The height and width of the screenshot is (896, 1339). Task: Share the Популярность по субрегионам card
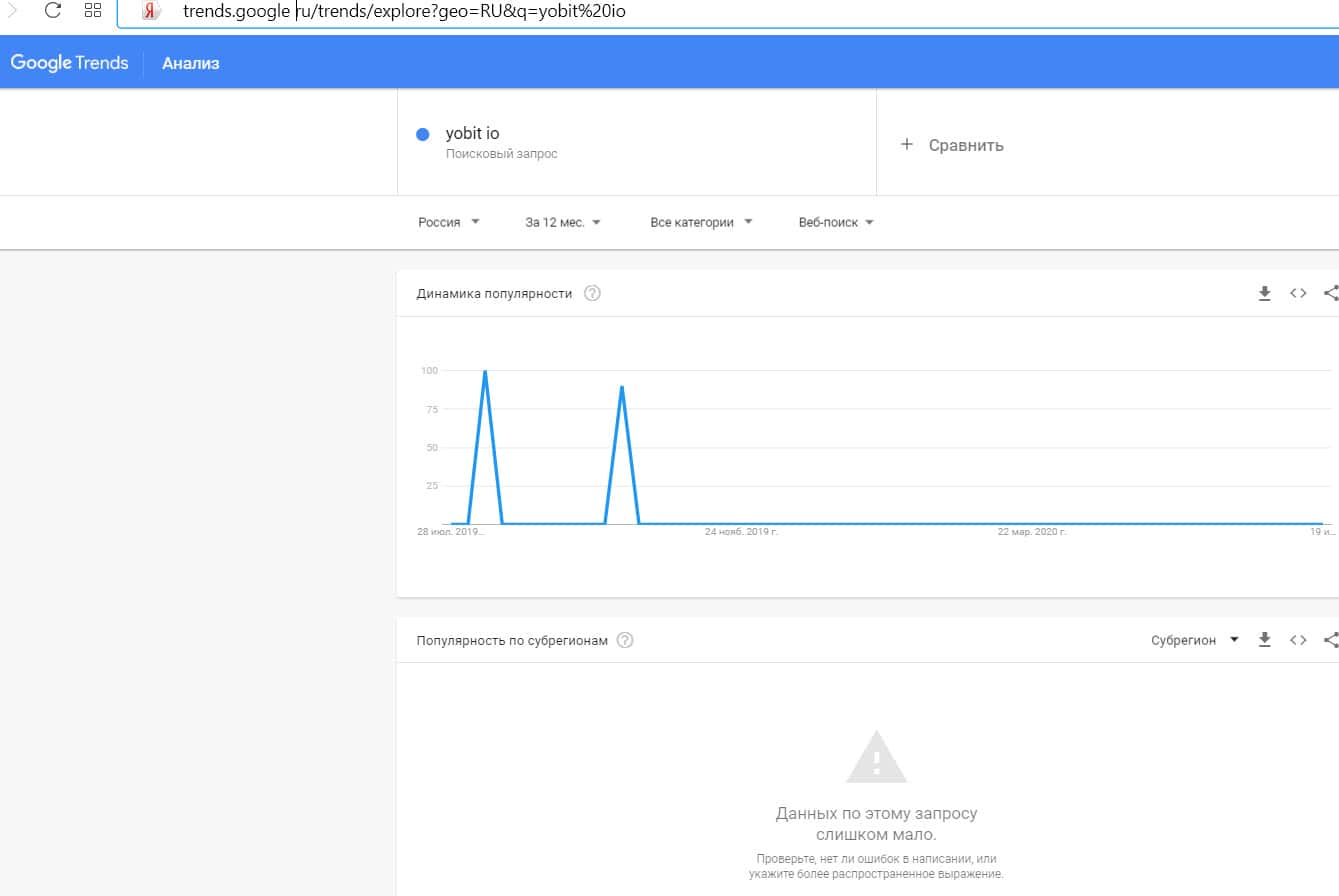coord(1331,640)
